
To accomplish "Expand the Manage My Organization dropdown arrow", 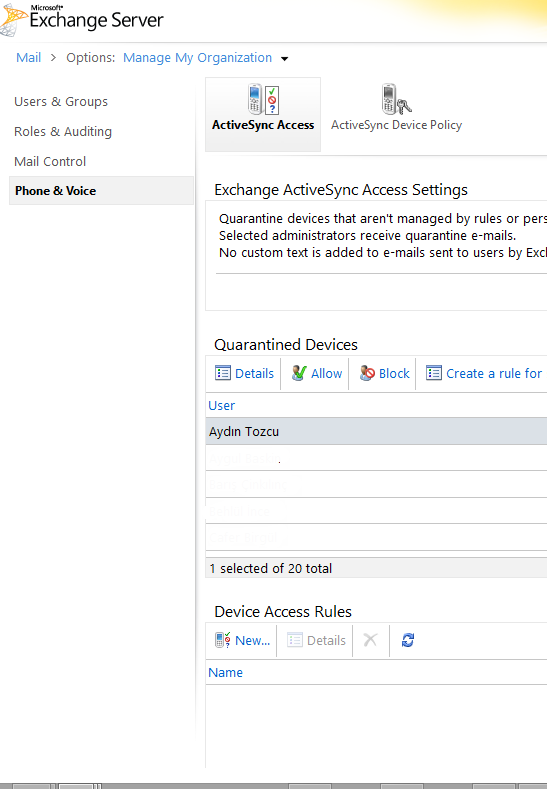I will pos(284,58).
